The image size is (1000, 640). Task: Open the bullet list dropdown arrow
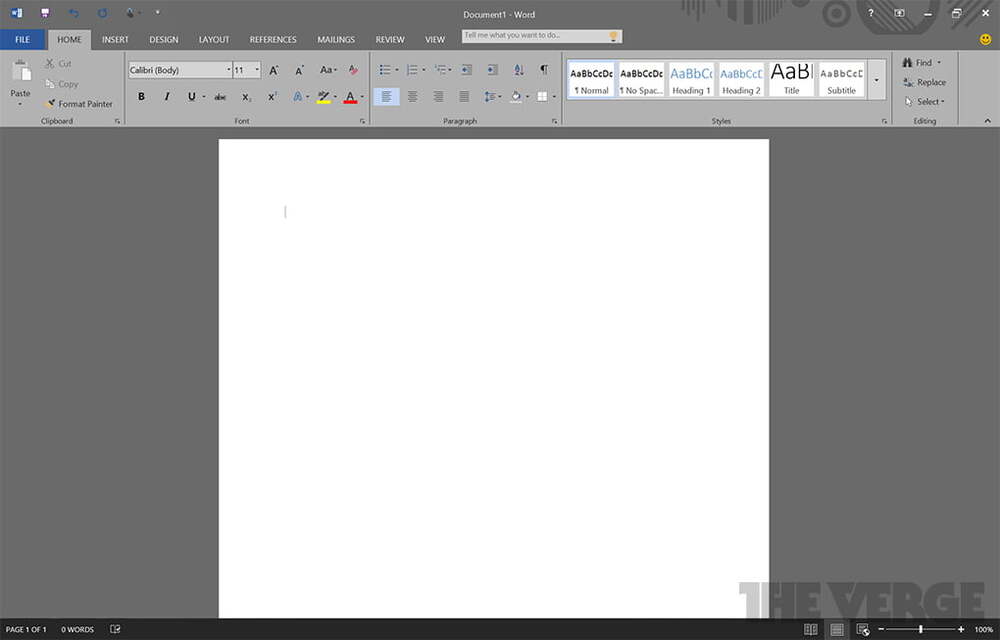(x=397, y=69)
